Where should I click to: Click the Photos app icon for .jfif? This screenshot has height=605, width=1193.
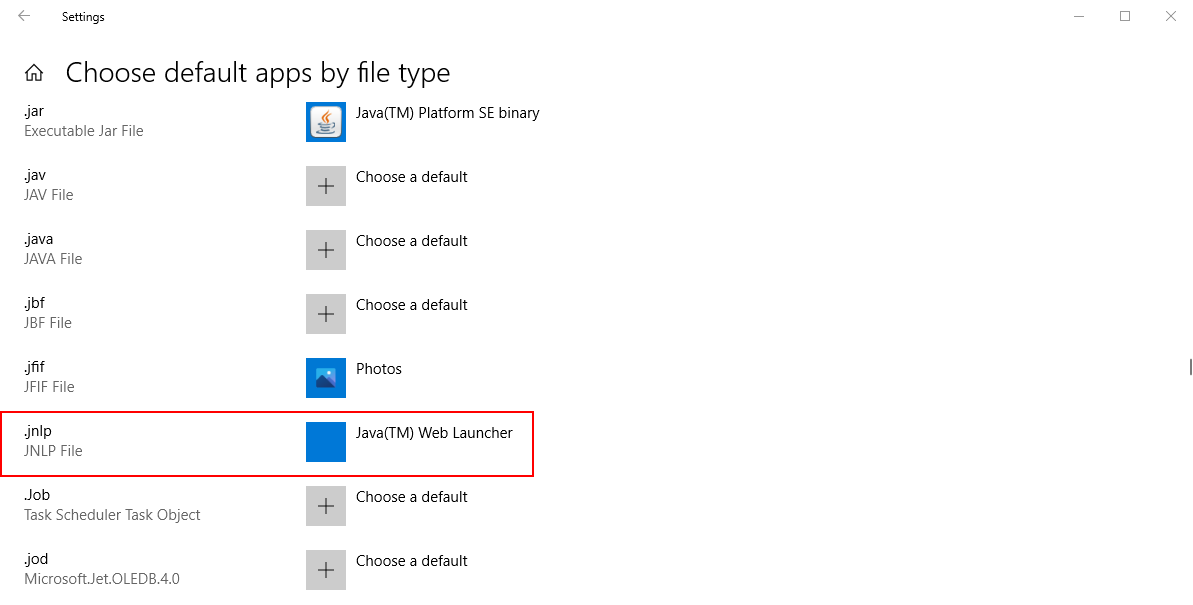point(326,377)
